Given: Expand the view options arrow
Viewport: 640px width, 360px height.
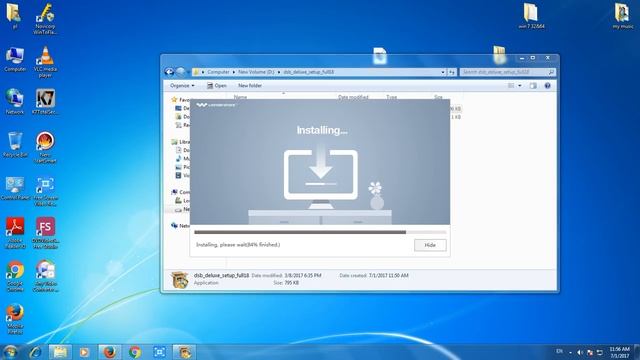Looking at the screenshot, I should 520,86.
